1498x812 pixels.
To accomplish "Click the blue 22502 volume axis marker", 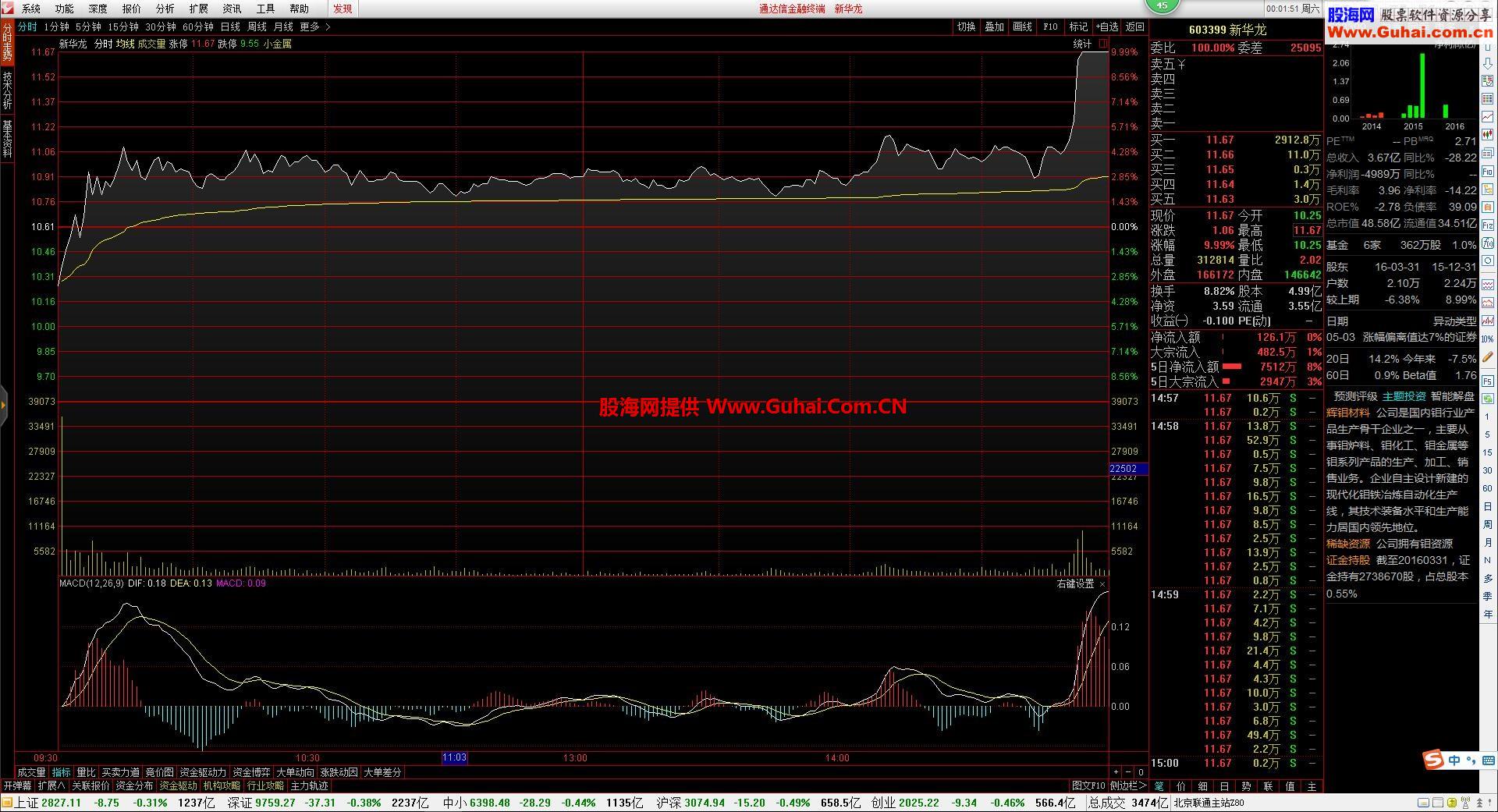I will (x=1128, y=469).
